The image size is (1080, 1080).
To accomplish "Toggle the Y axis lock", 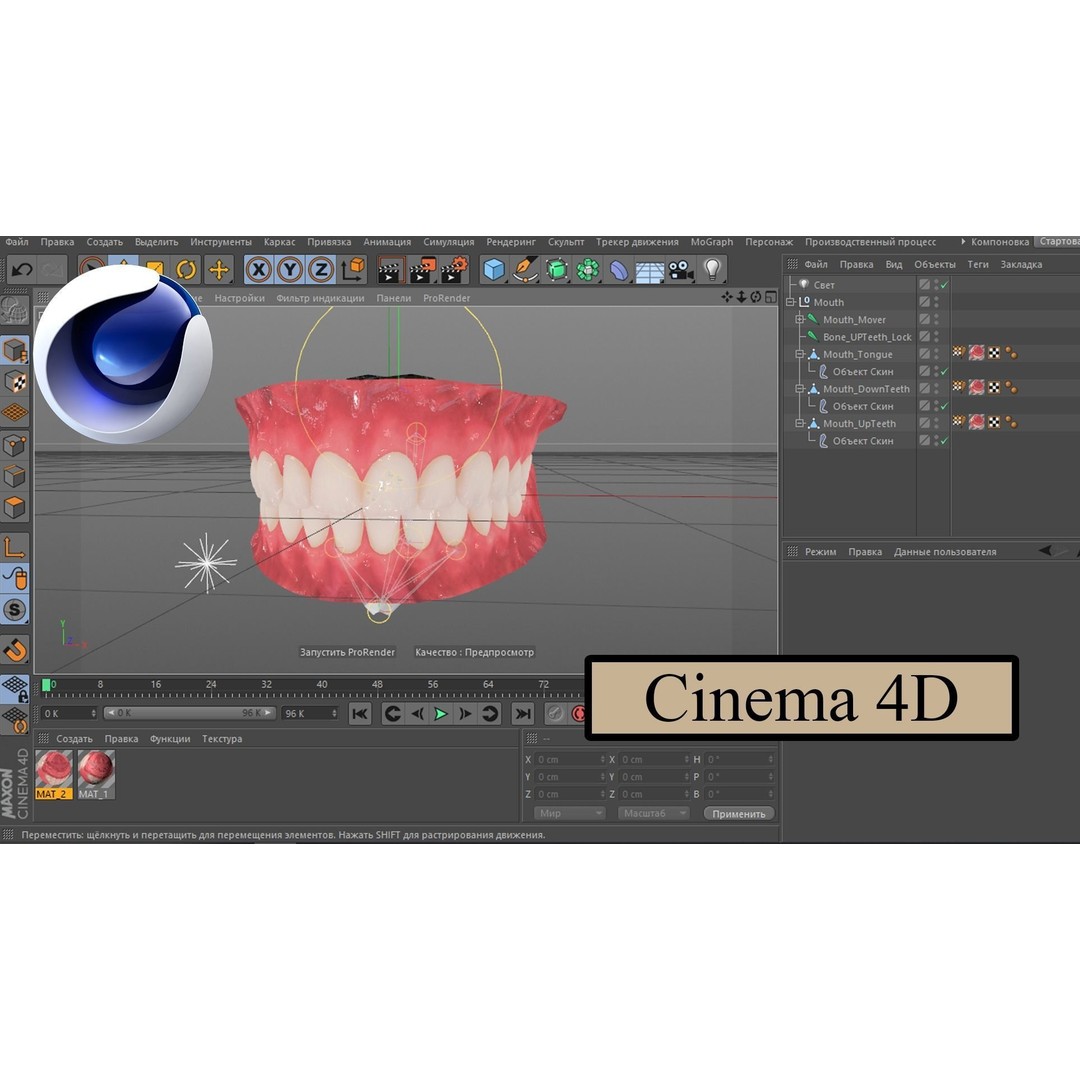I will pos(290,269).
